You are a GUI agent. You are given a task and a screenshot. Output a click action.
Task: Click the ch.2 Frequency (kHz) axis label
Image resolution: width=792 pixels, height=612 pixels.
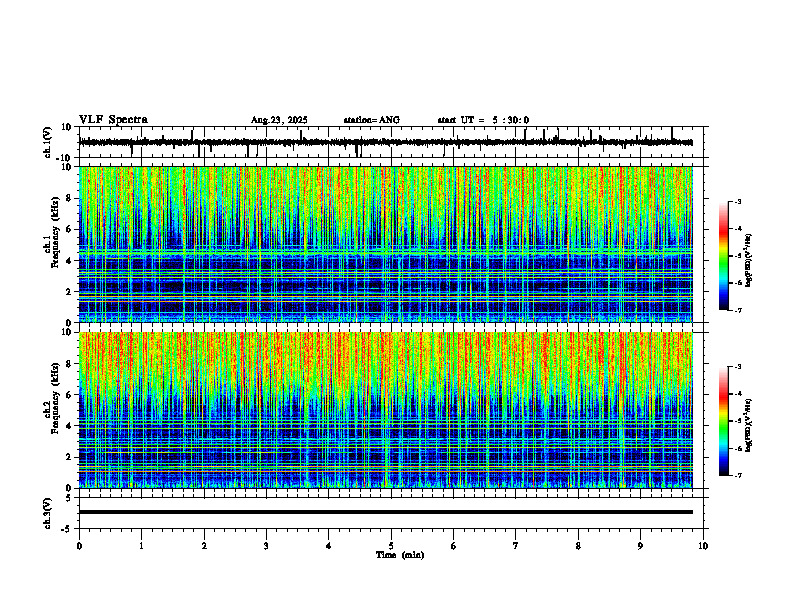[x=54, y=398]
